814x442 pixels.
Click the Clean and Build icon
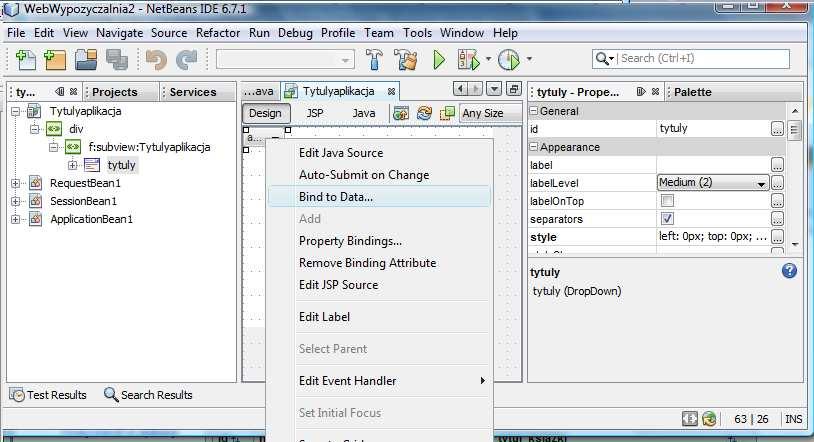[x=405, y=60]
